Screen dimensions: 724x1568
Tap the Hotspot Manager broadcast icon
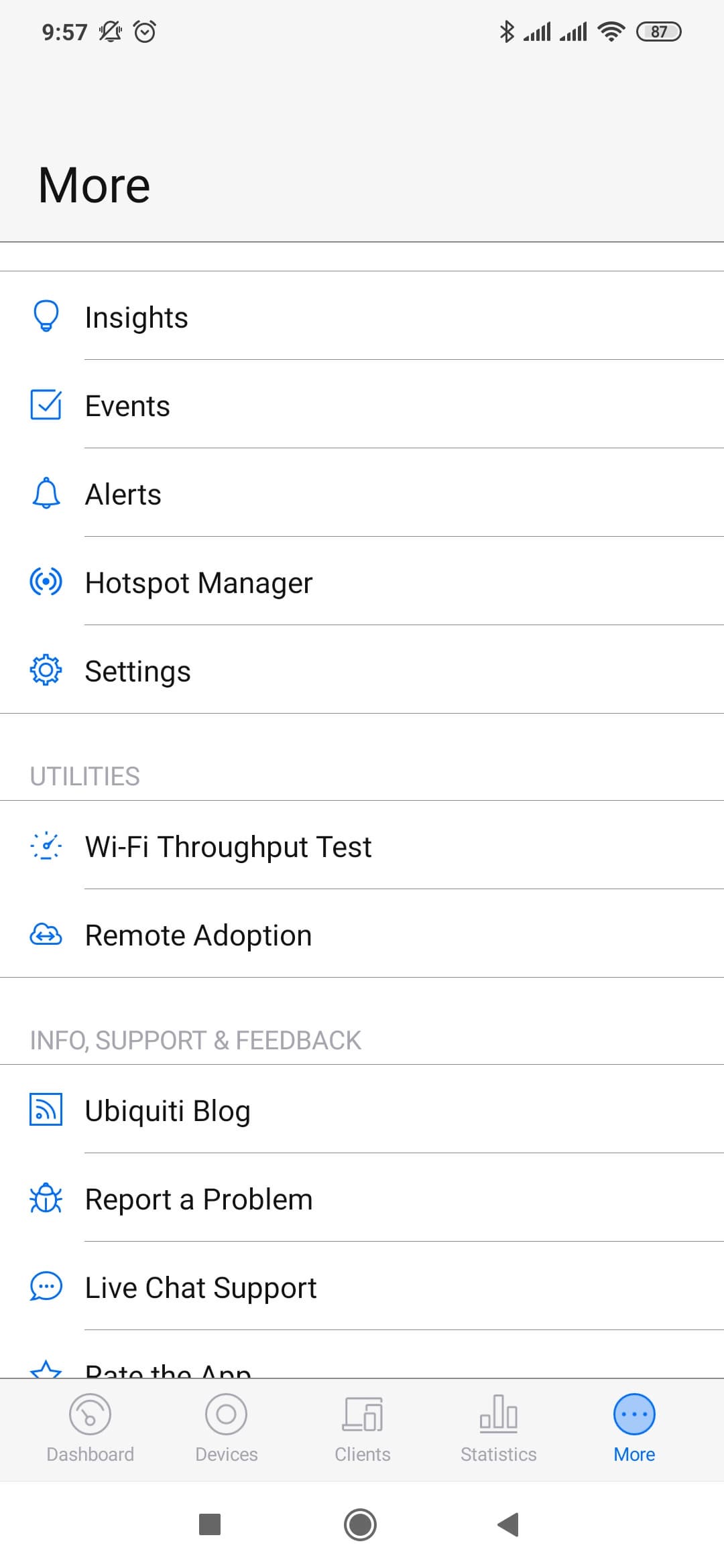click(x=46, y=582)
